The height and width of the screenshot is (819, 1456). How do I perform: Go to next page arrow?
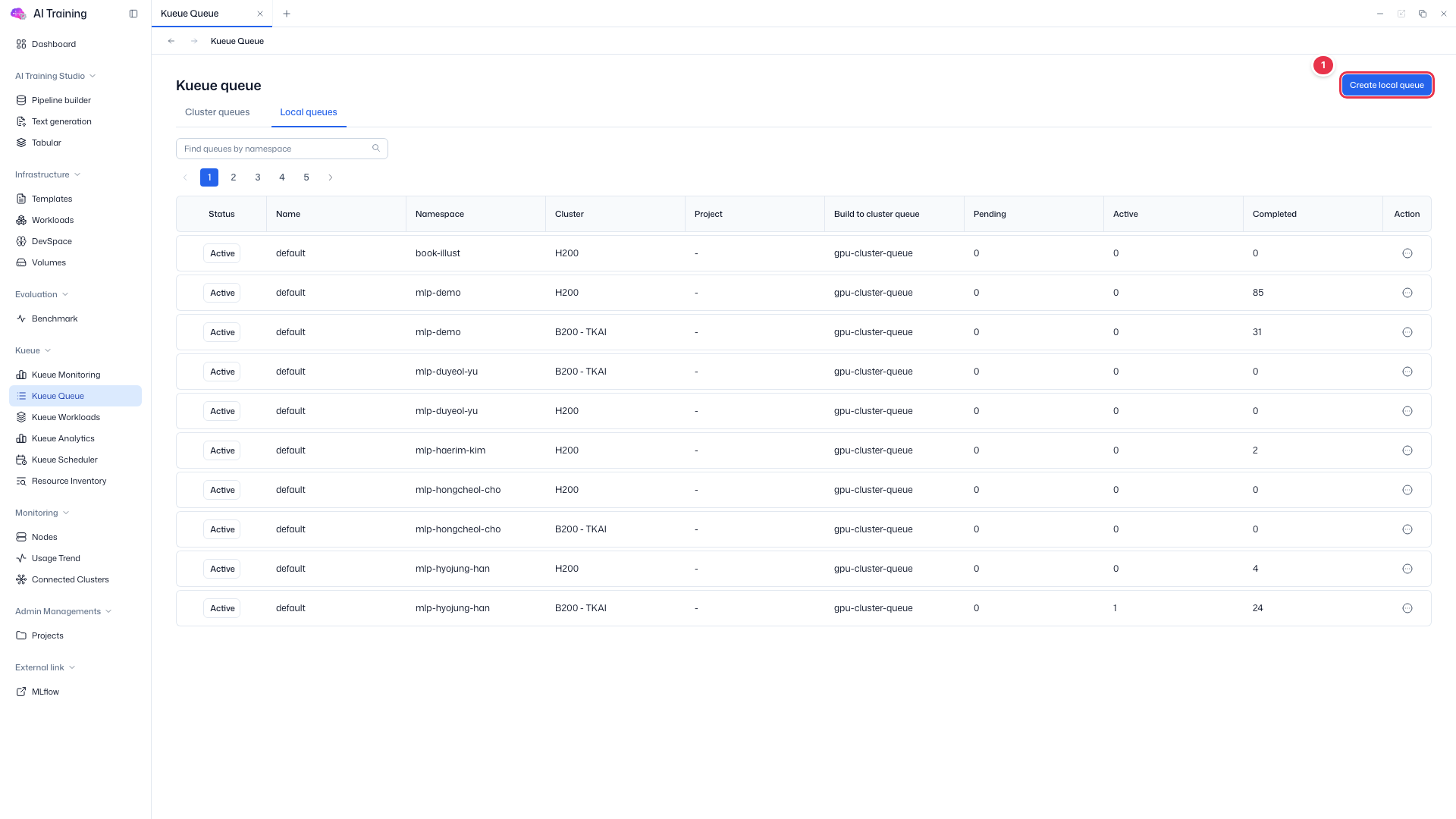click(x=331, y=177)
